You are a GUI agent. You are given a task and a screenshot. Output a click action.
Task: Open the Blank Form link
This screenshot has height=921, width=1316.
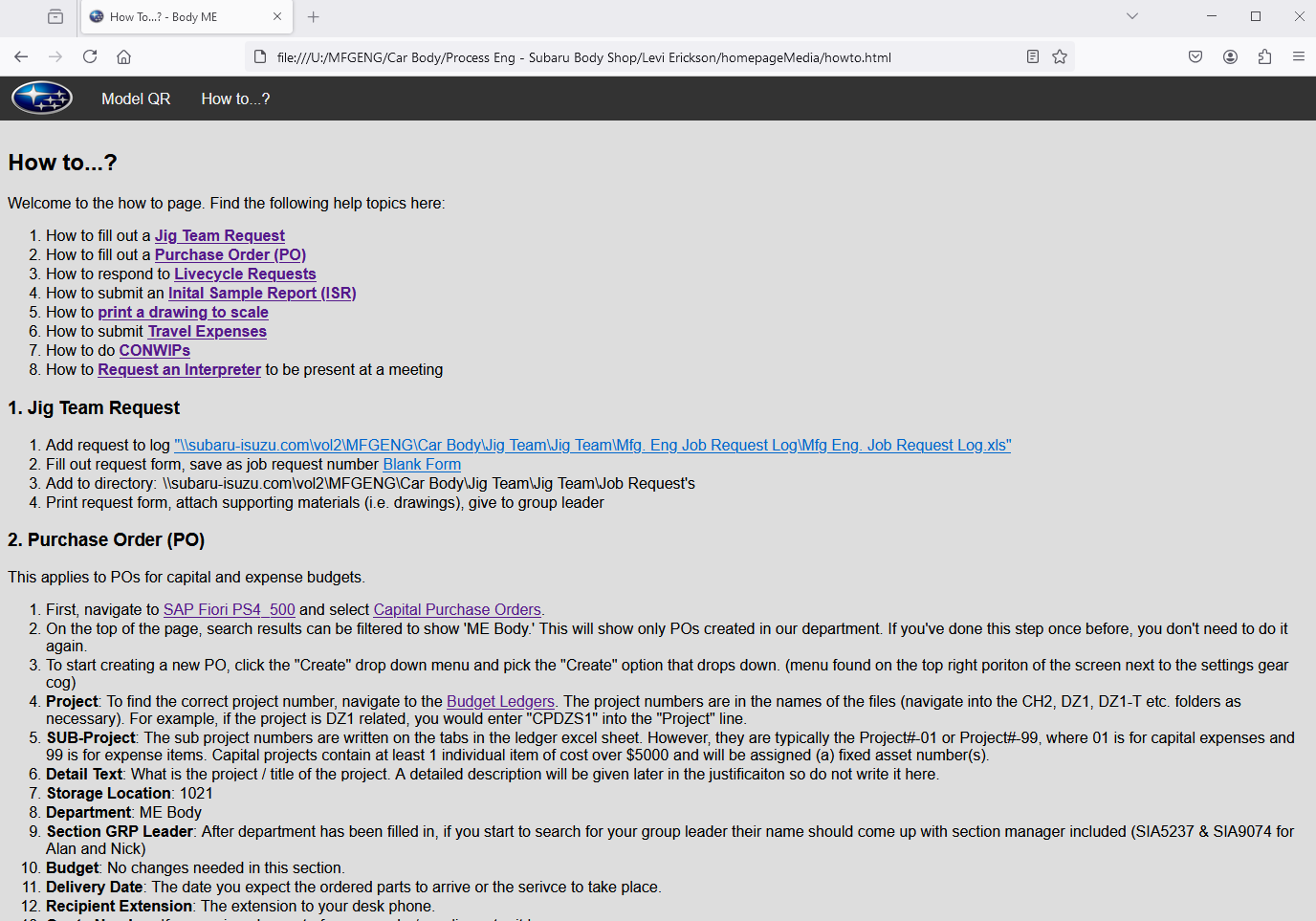[x=422, y=465]
